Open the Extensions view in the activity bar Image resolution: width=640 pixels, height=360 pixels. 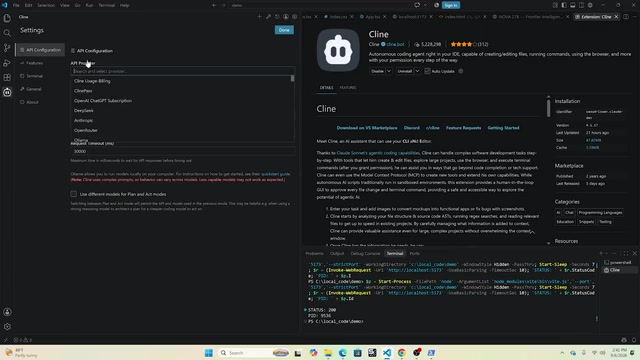7,77
